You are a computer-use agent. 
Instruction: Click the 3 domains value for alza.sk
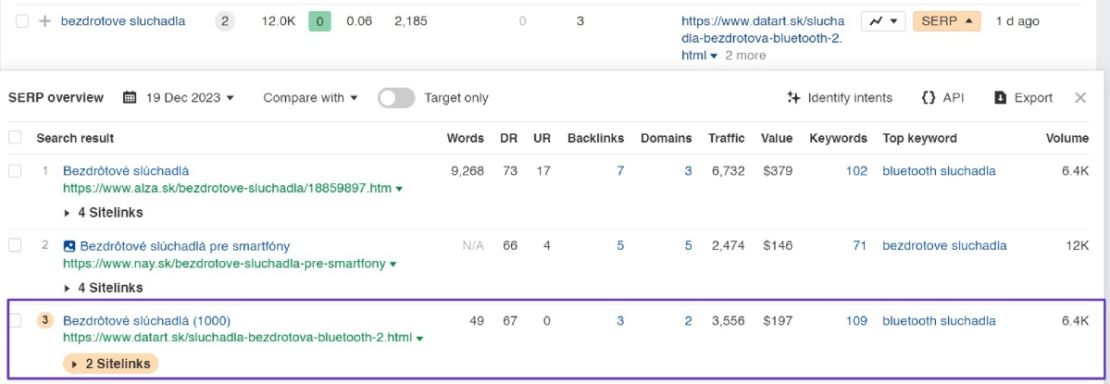(688, 171)
